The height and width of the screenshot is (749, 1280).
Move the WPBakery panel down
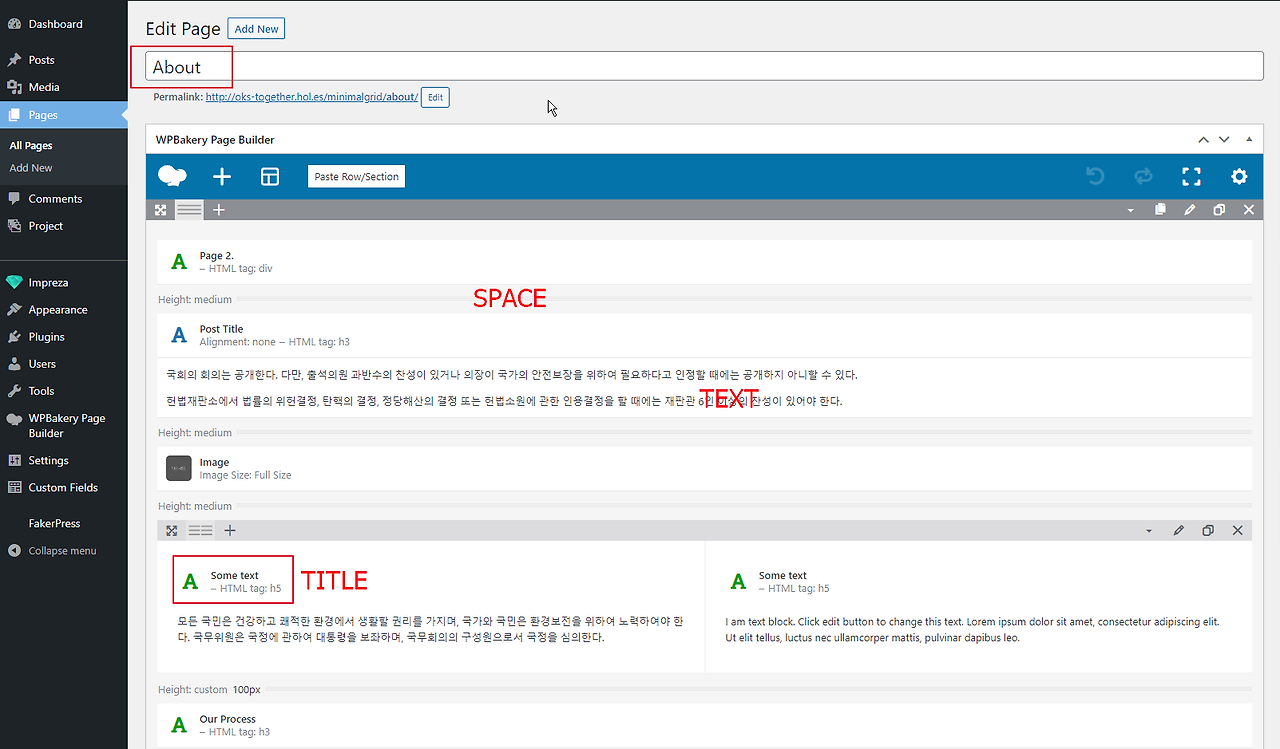point(1224,140)
